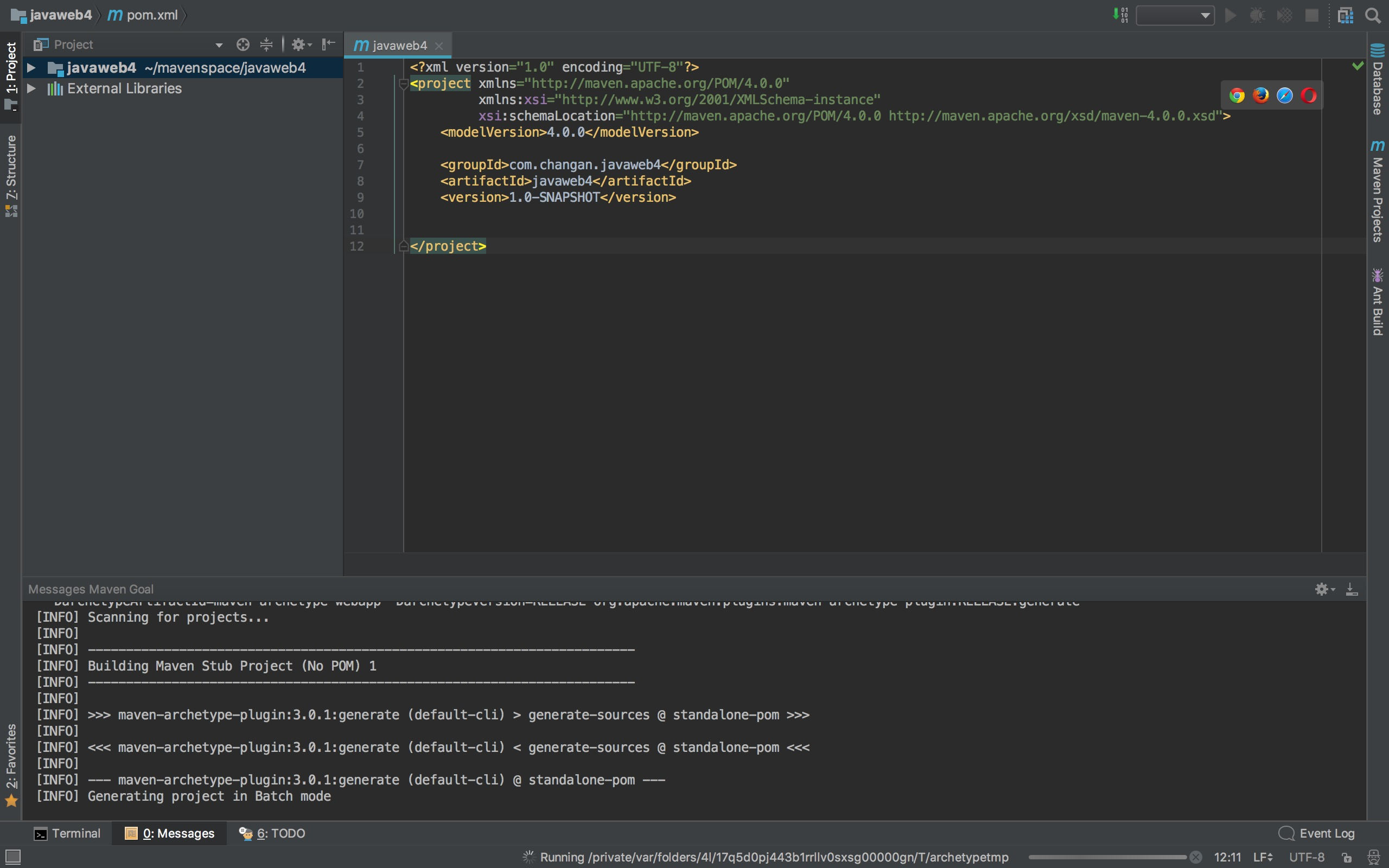Open in Firefox browser icon
The height and width of the screenshot is (868, 1389).
pos(1261,95)
